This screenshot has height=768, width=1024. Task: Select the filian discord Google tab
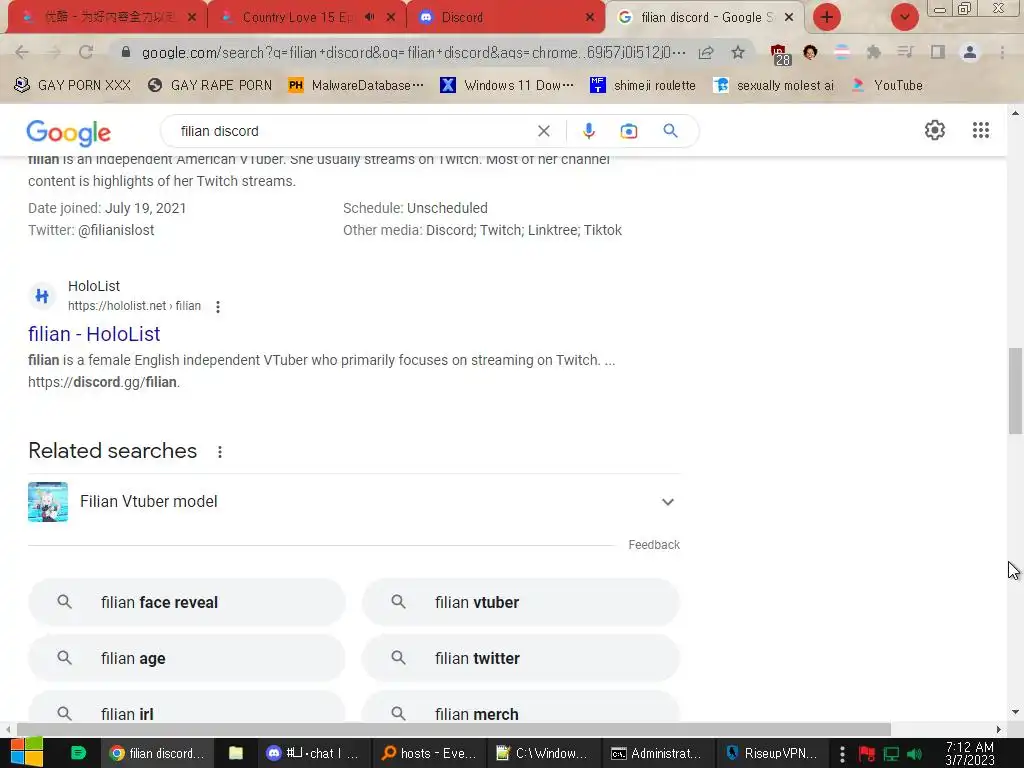click(x=707, y=18)
